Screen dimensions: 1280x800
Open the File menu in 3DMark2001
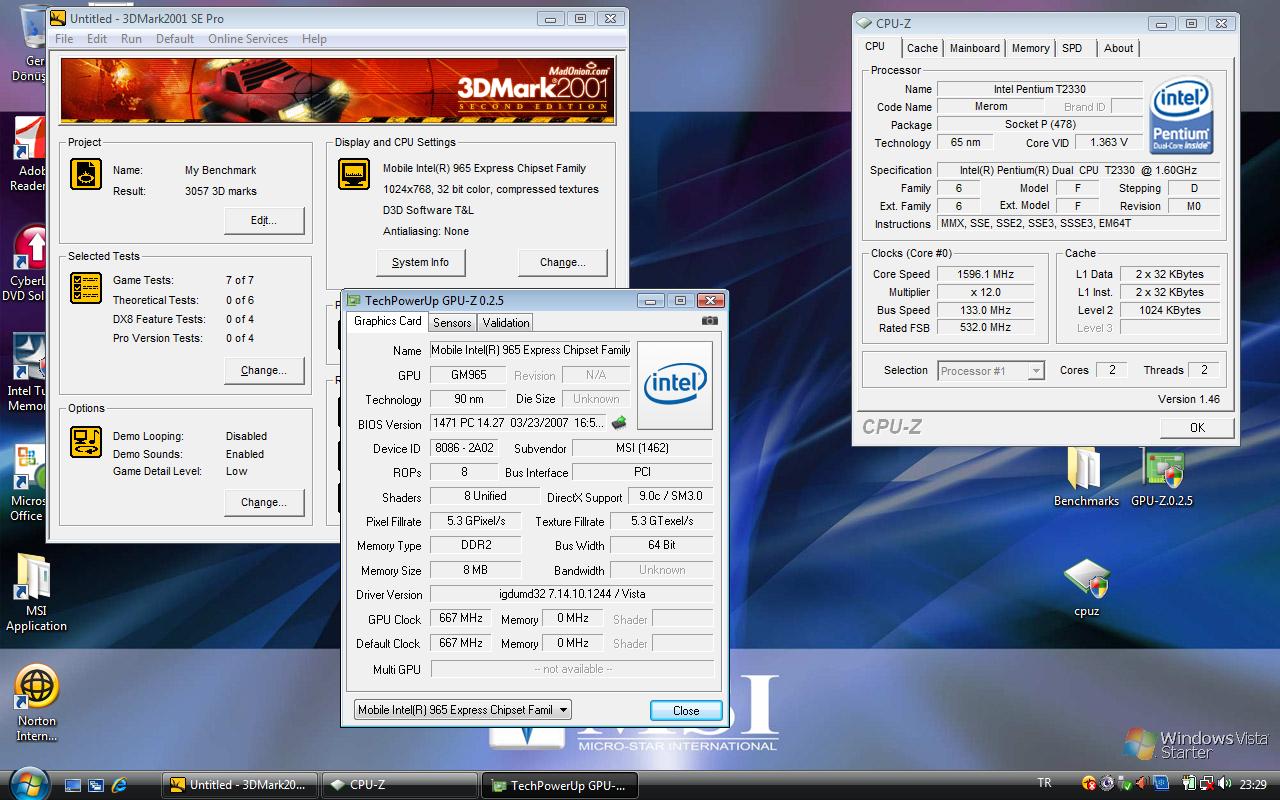[x=64, y=39]
